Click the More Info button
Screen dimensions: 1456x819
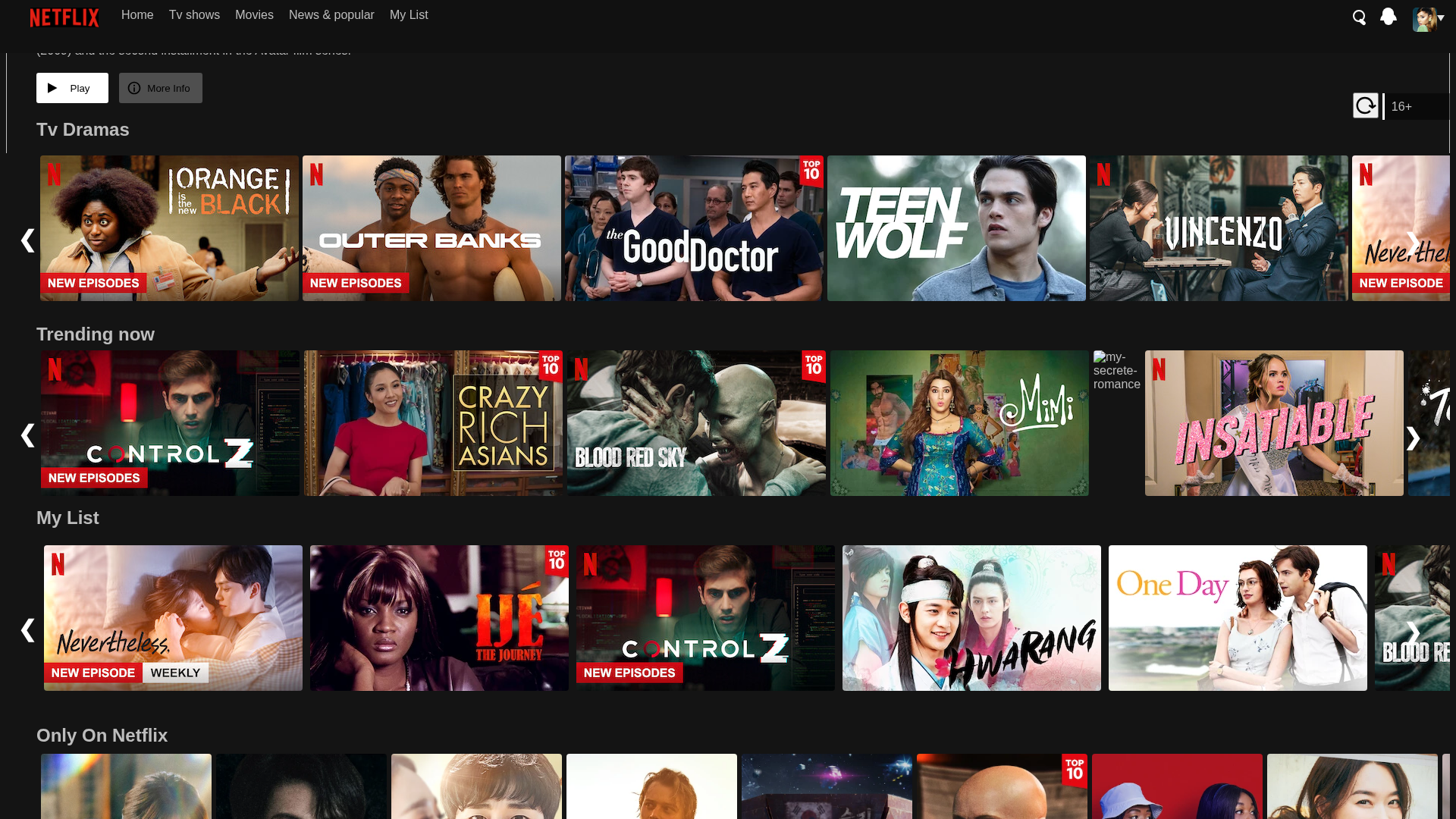point(160,88)
